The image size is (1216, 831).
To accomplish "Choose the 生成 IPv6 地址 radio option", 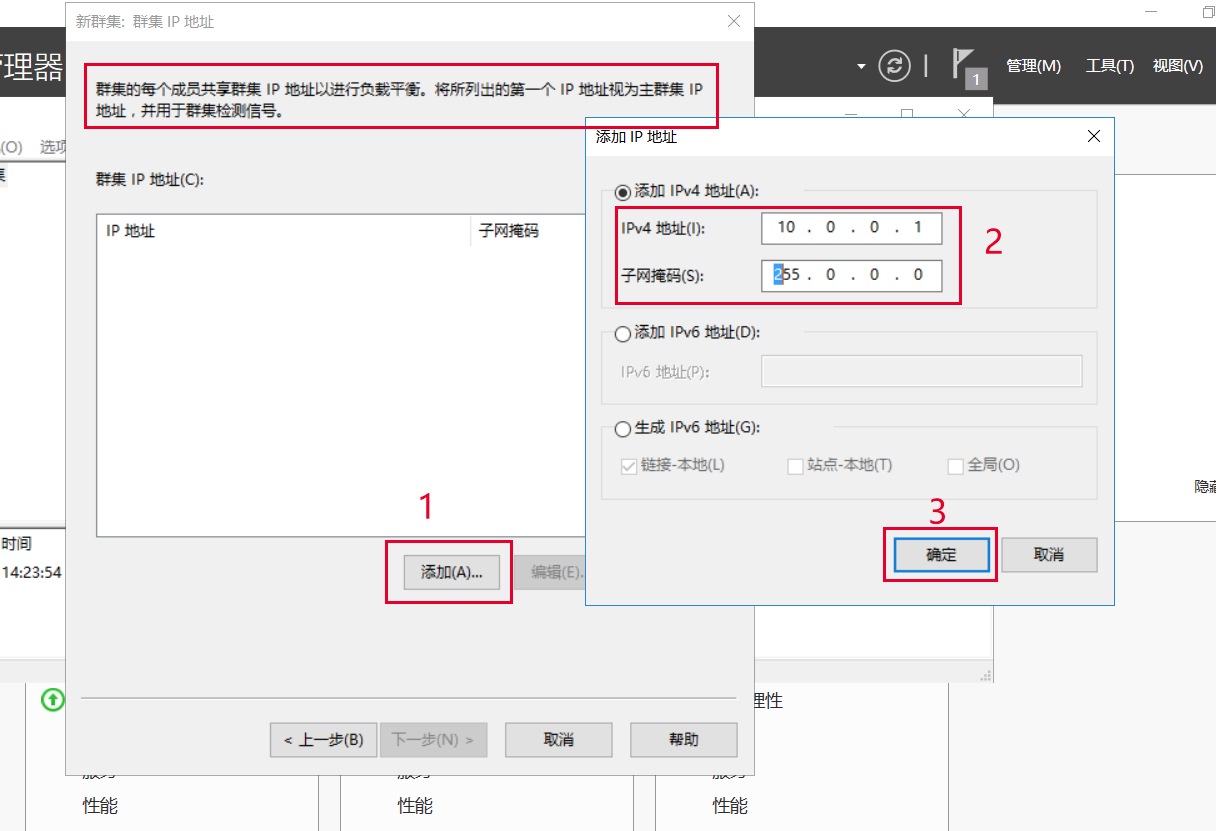I will 624,428.
